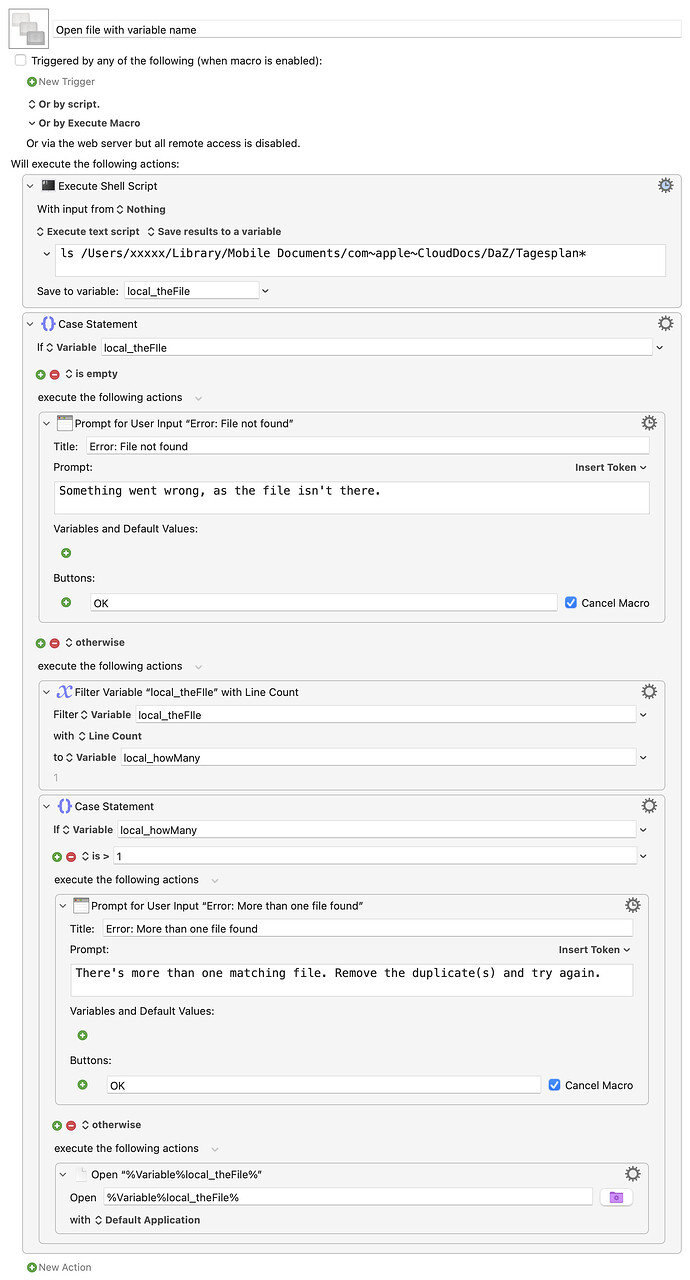
Task: Edit the 'Save to variable' local_theFile field
Action: click(x=191, y=291)
